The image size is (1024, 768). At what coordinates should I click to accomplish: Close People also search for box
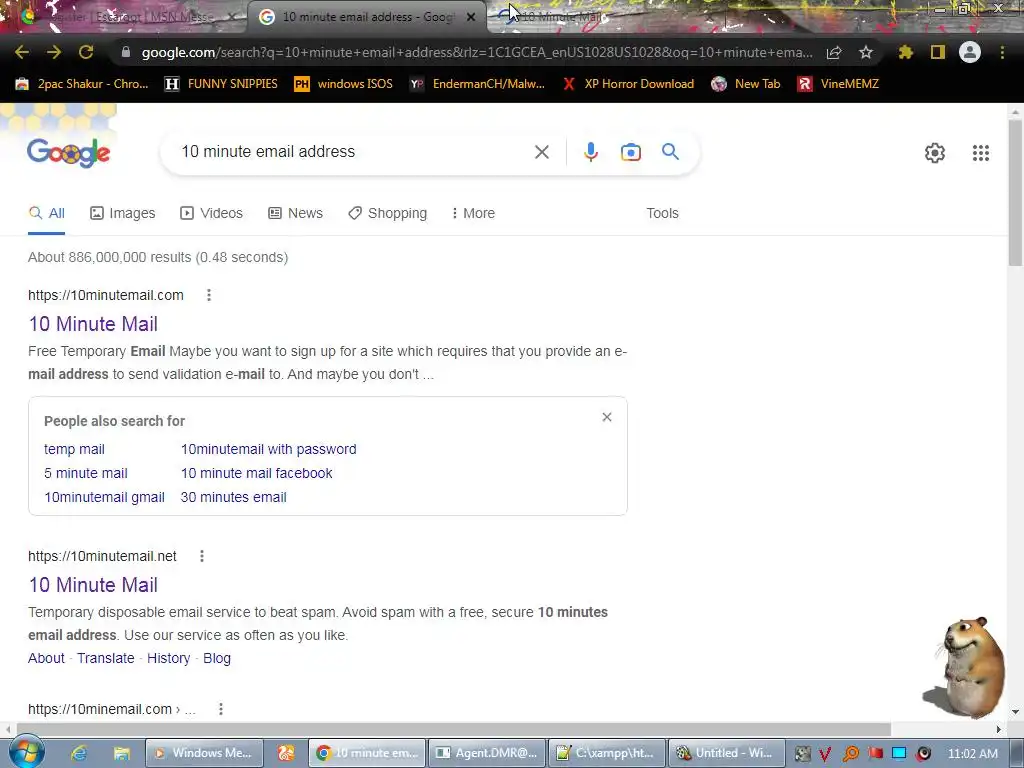pos(607,417)
